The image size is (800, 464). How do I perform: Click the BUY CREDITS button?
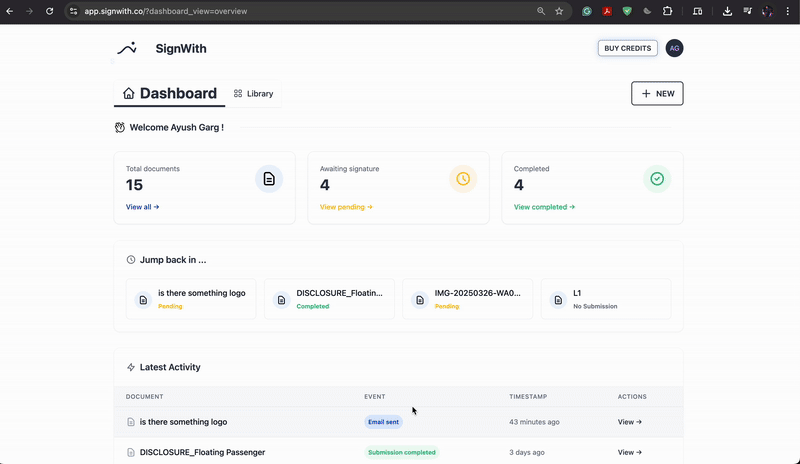(x=628, y=48)
